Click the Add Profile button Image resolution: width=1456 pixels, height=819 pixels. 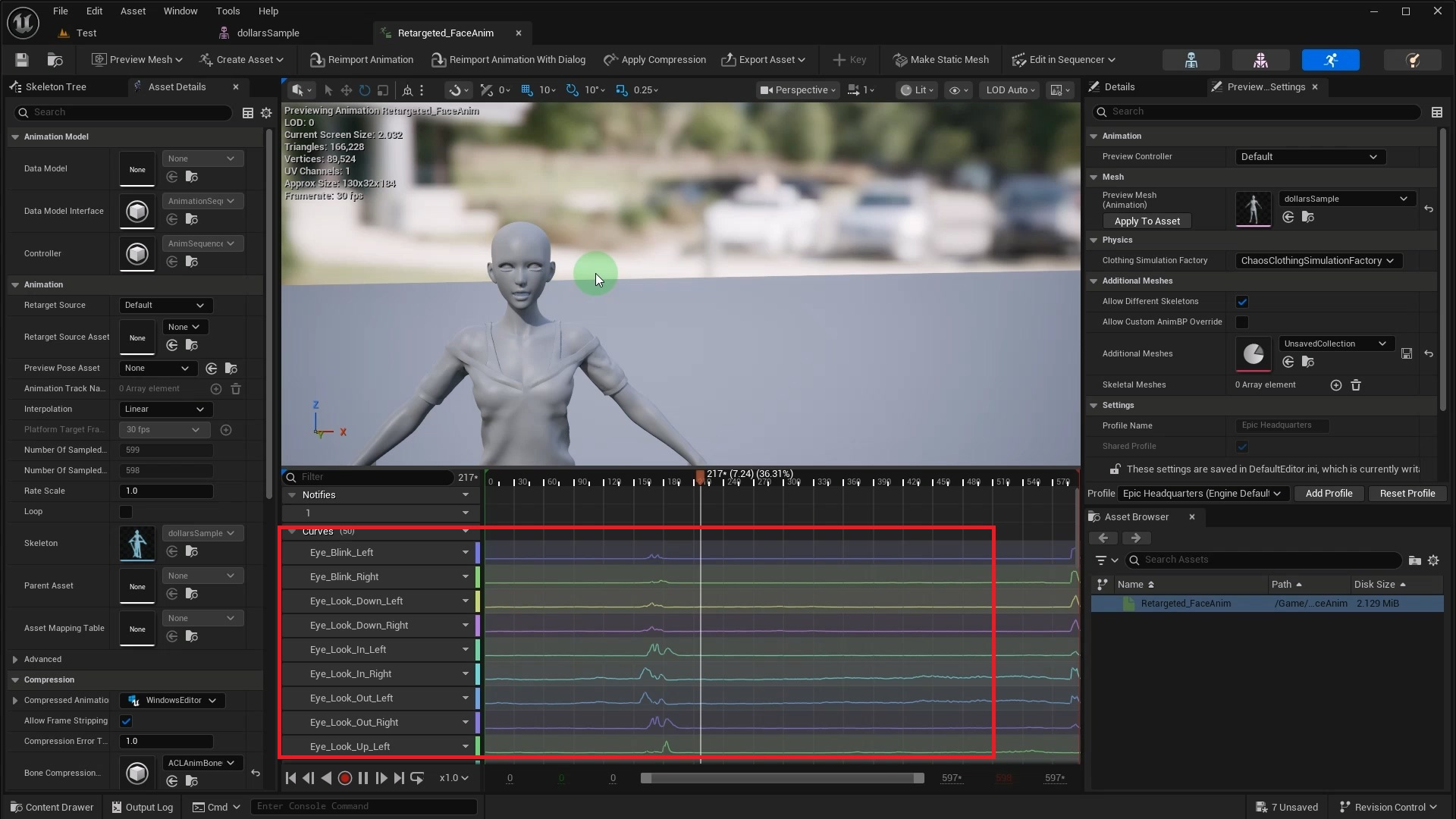tap(1329, 493)
